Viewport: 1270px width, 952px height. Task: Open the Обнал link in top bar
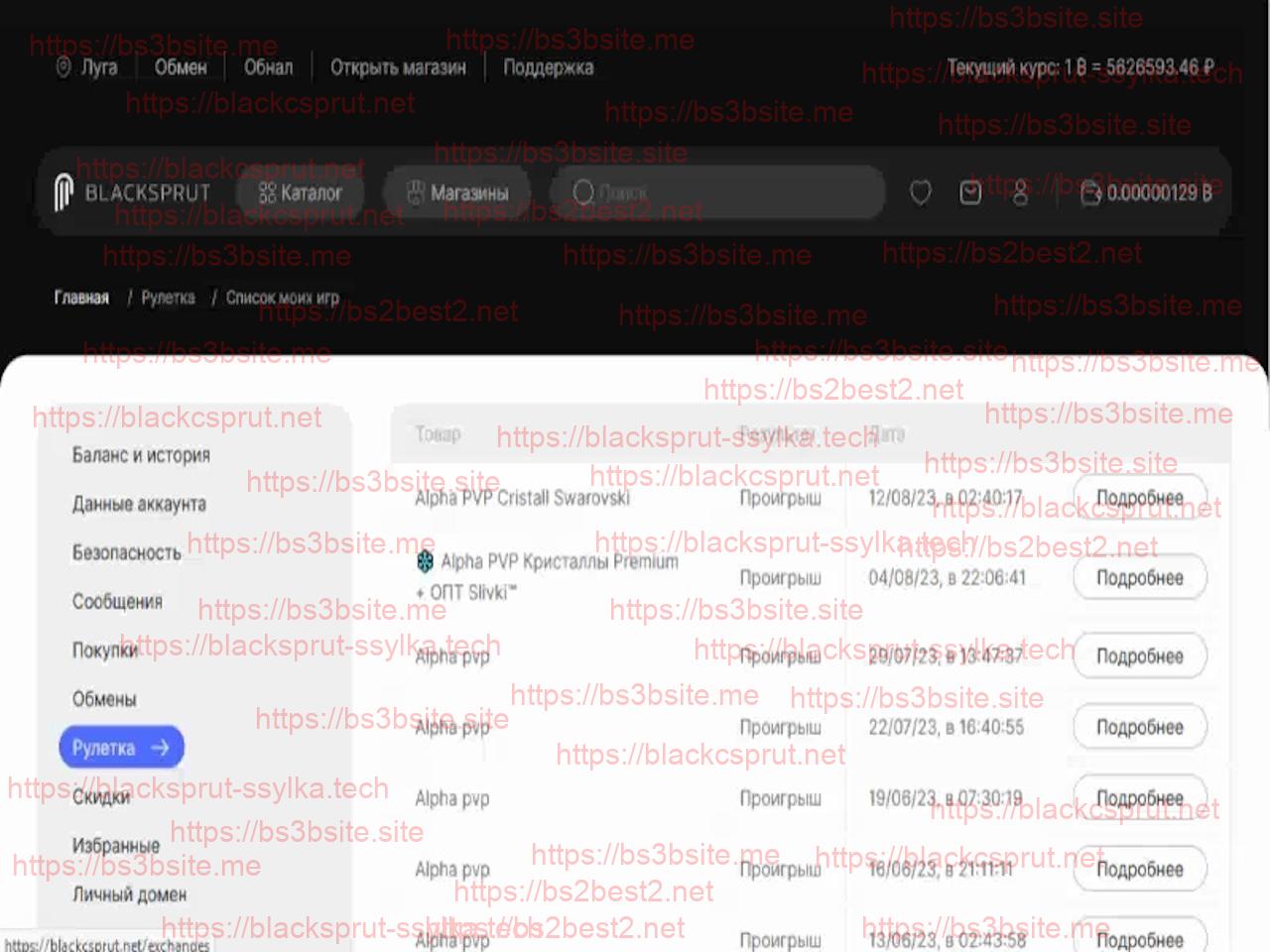pos(269,67)
